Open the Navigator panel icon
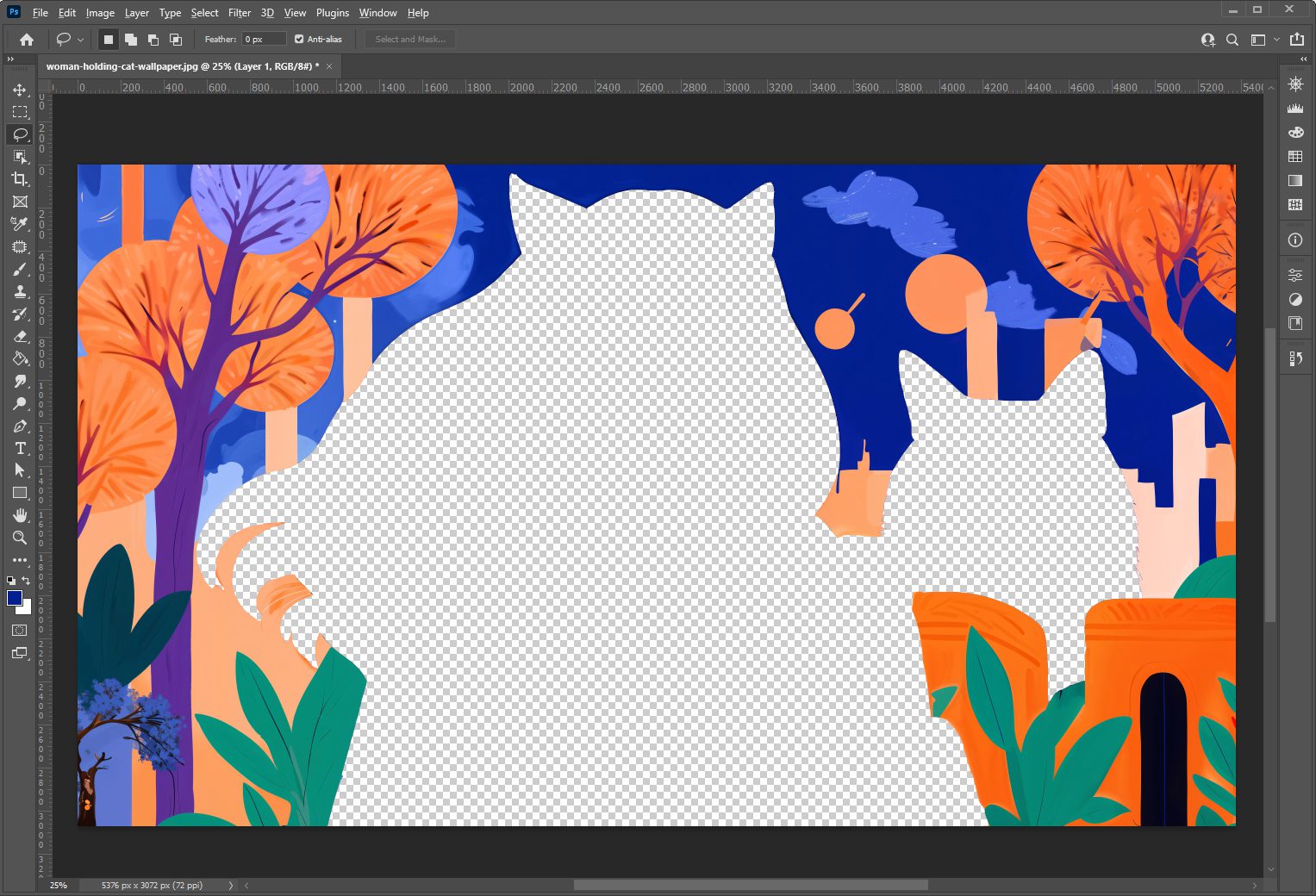 pyautogui.click(x=1295, y=84)
